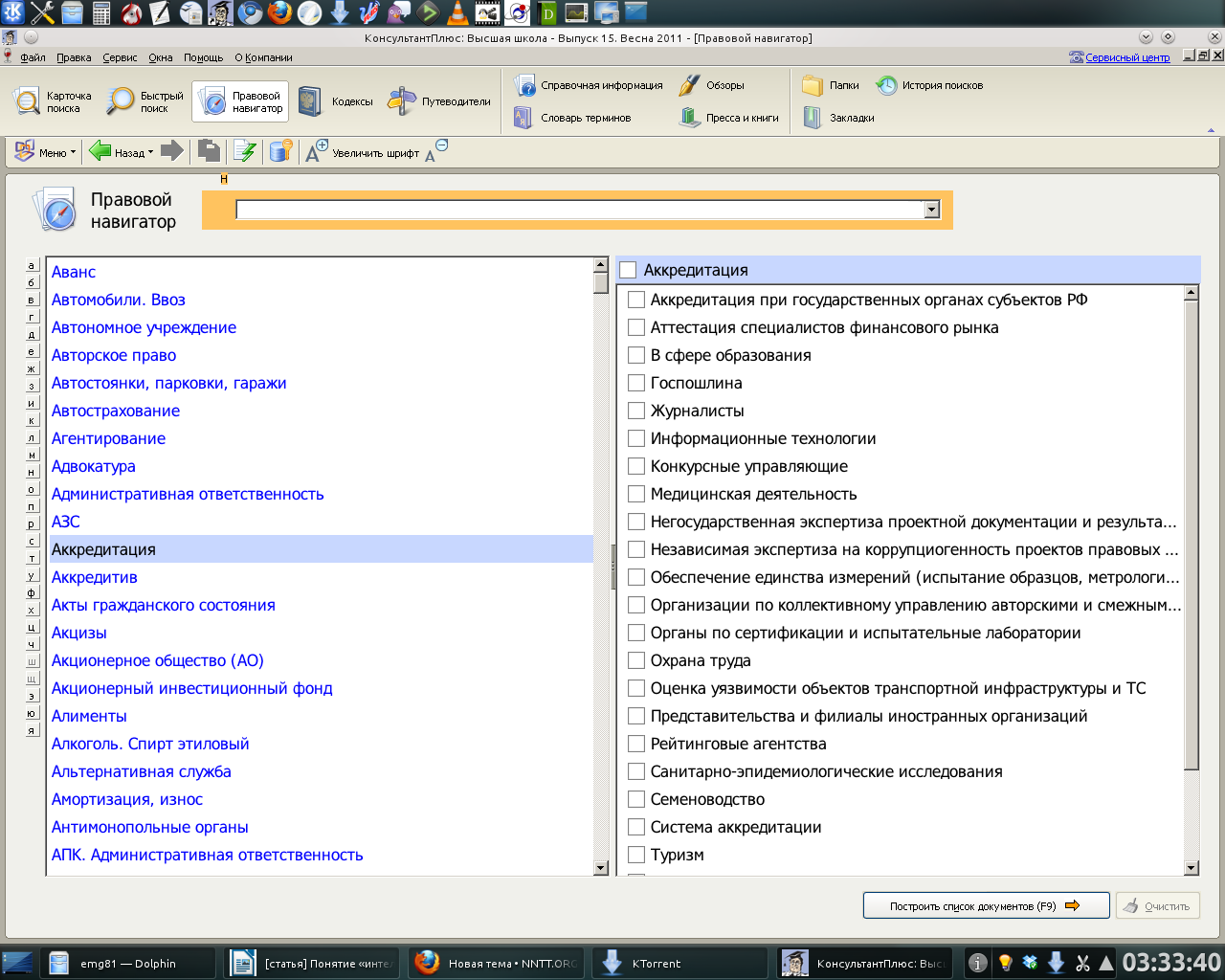1225x980 pixels.
Task: Select the Охрана труда checkbox
Action: tap(636, 660)
